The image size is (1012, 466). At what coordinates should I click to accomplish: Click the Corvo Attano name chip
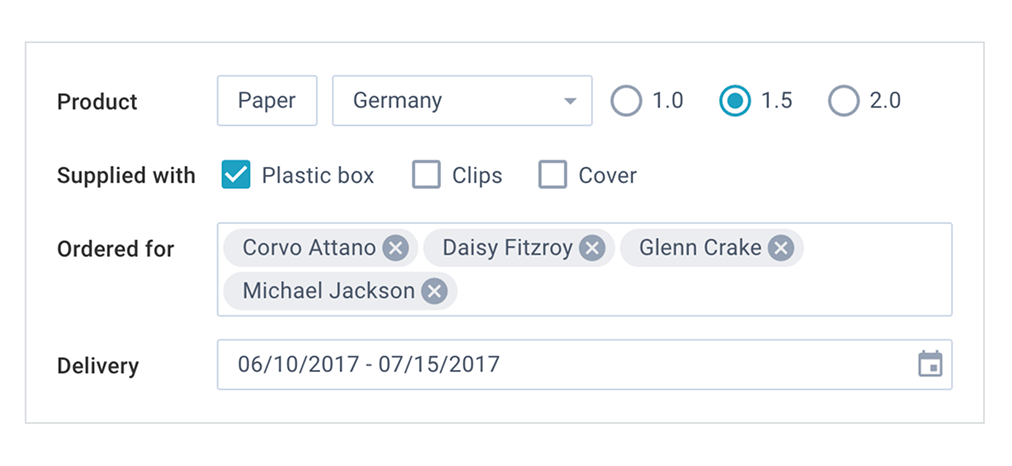click(309, 248)
